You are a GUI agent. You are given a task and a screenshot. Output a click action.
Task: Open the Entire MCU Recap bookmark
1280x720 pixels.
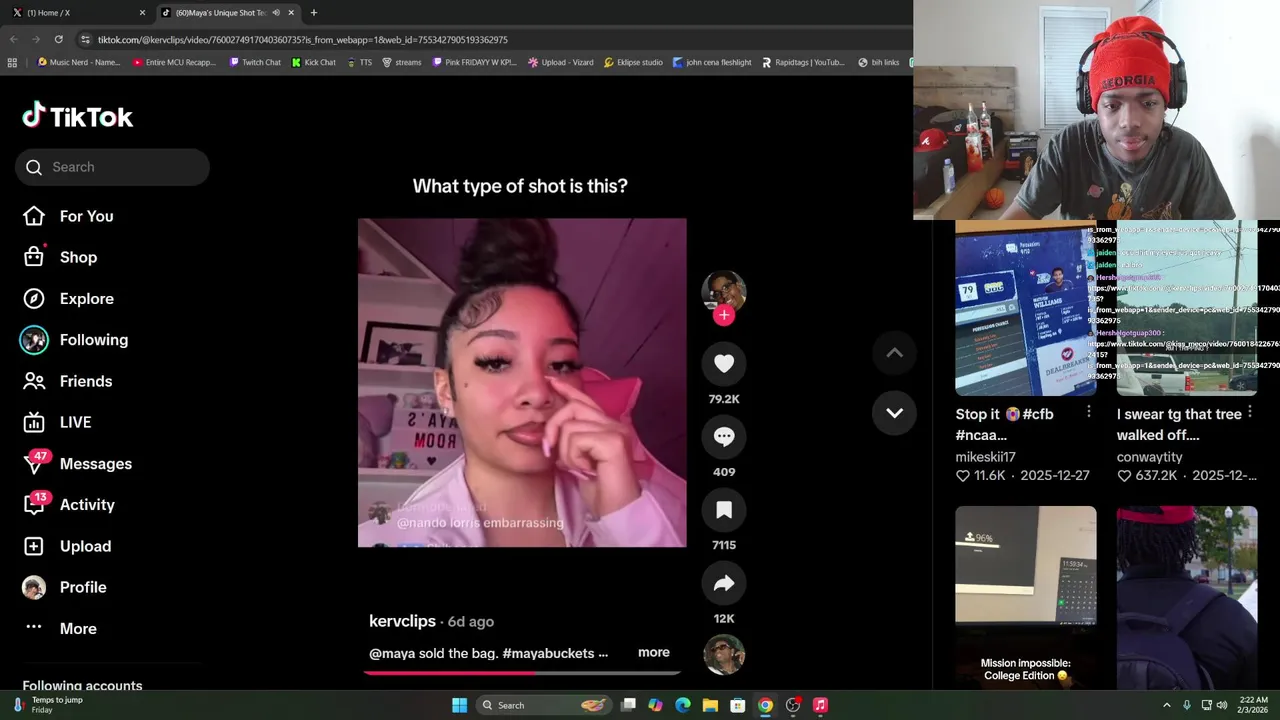pos(174,62)
